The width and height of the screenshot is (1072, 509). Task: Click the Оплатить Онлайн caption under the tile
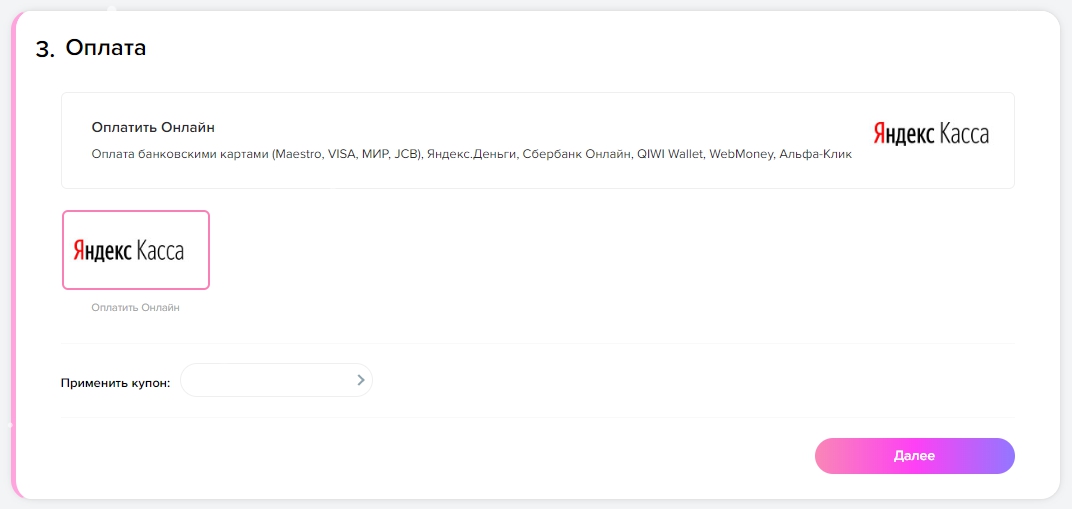point(135,308)
